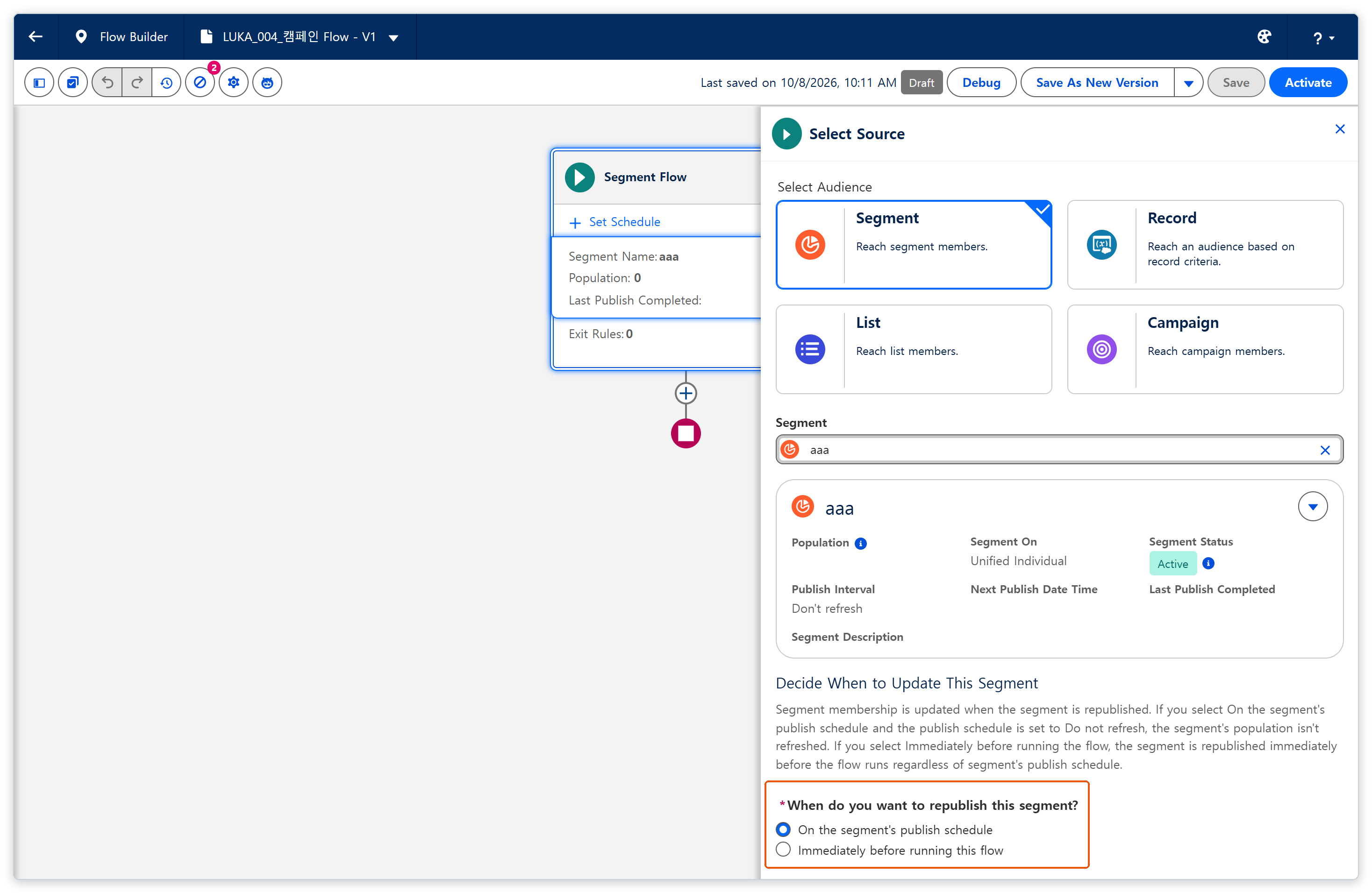Open the flow version name dropdown
Viewport: 1372px width, 893px height.
click(394, 38)
